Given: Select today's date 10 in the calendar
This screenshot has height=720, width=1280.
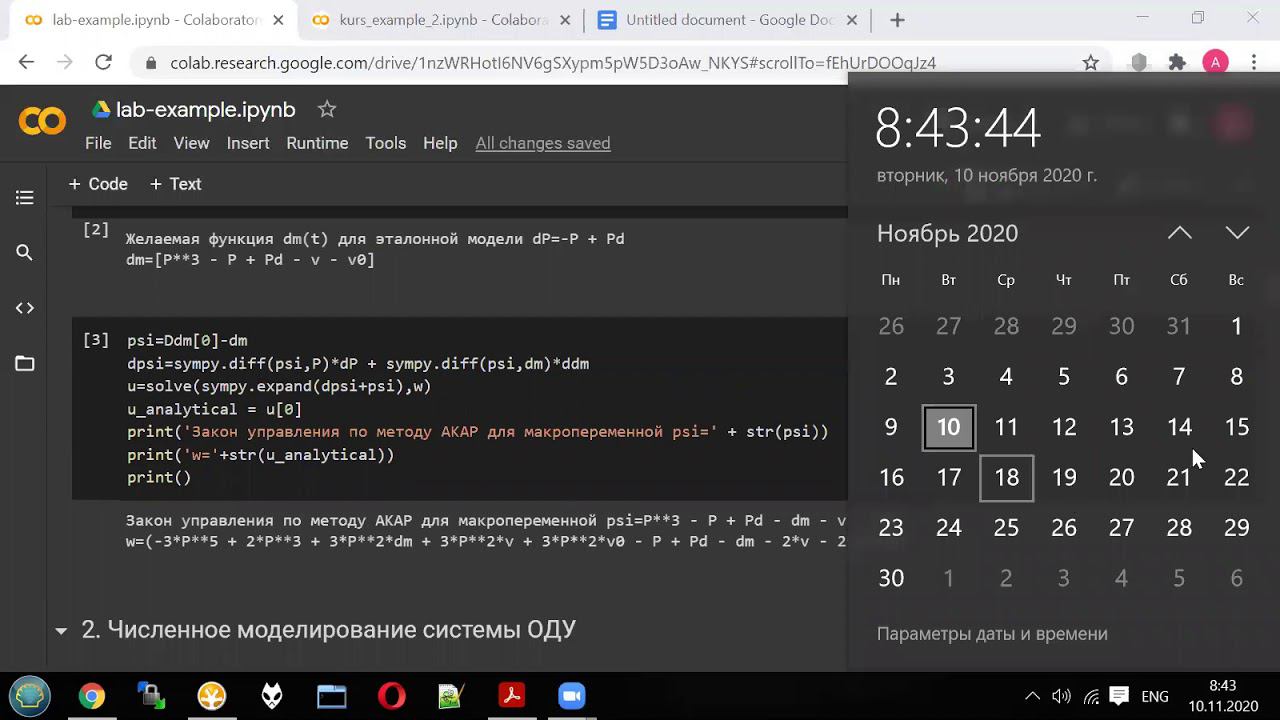Looking at the screenshot, I should pos(948,427).
